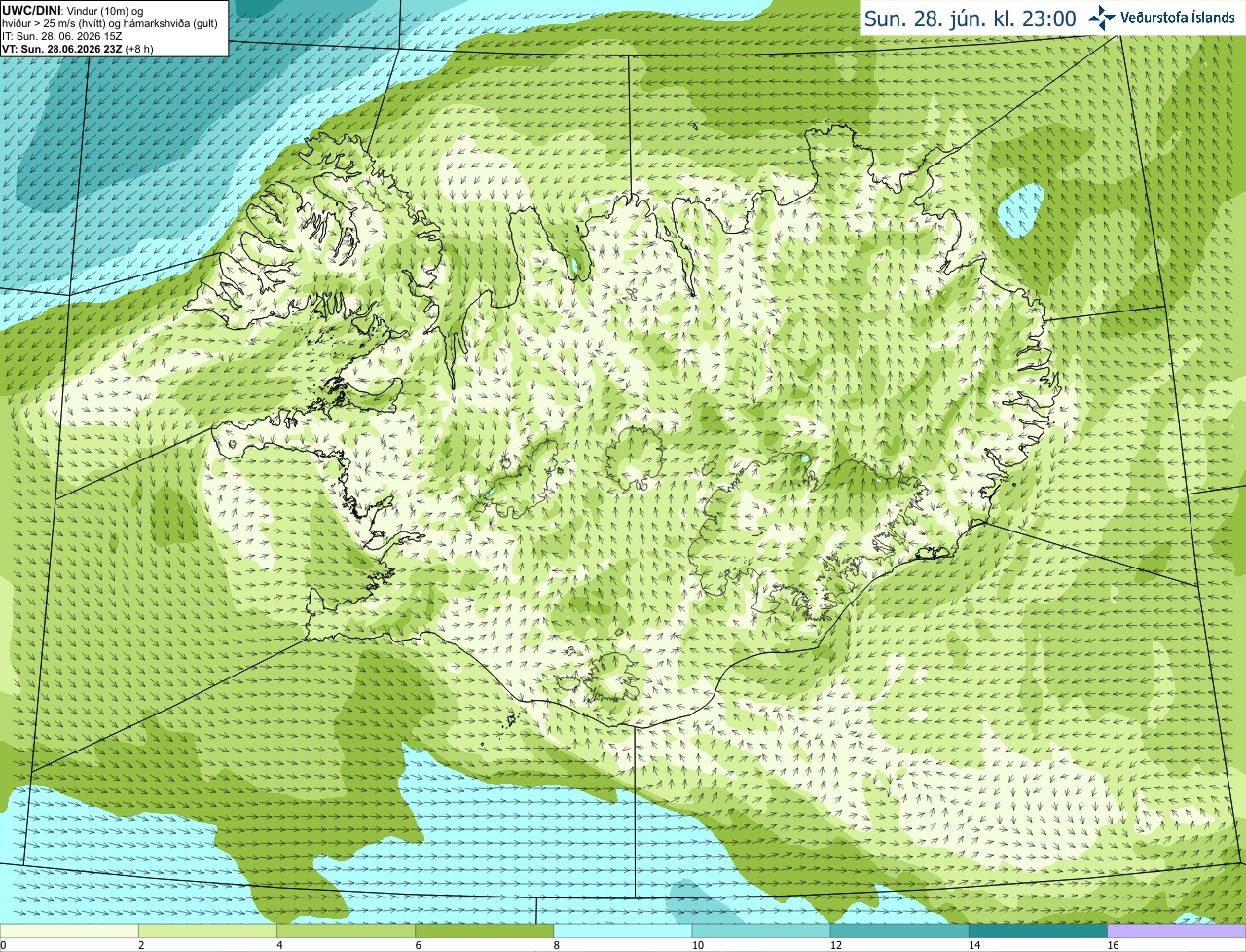
Task: Click the Veðurstofa Íslands text label
Action: 1177,18
